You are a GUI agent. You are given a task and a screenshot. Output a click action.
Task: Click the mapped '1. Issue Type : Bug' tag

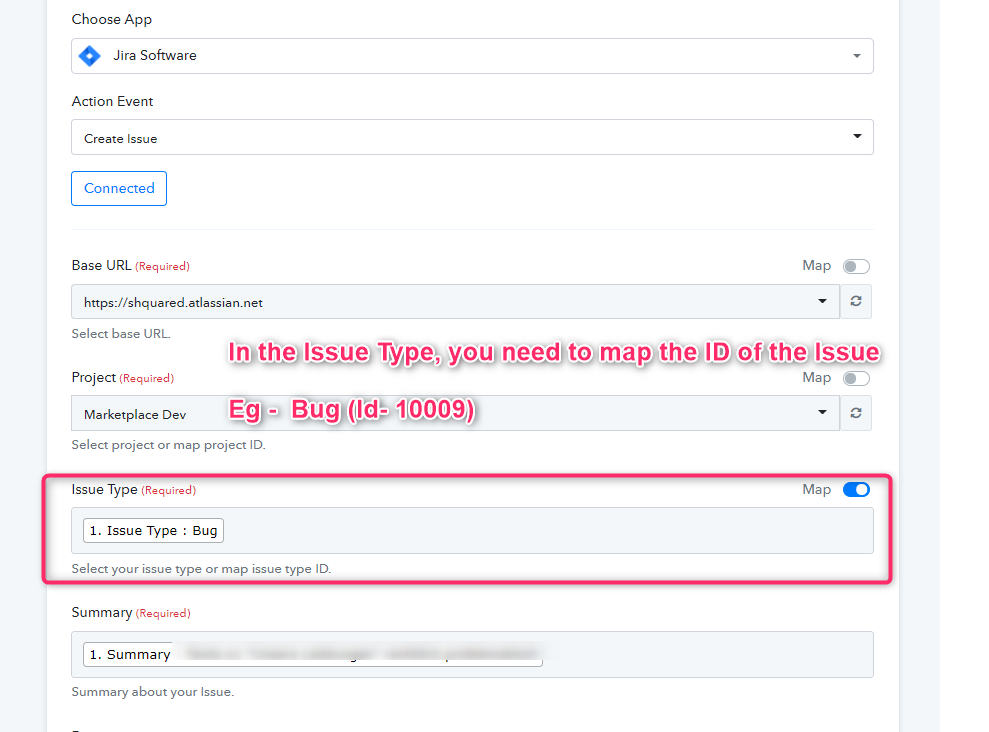(x=153, y=531)
